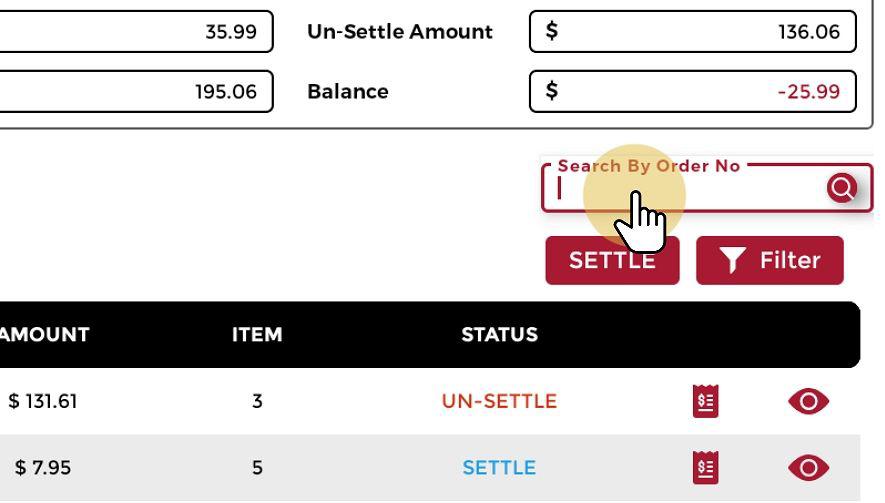Image resolution: width=885 pixels, height=503 pixels.
Task: Open the Filter options
Action: tap(770, 261)
